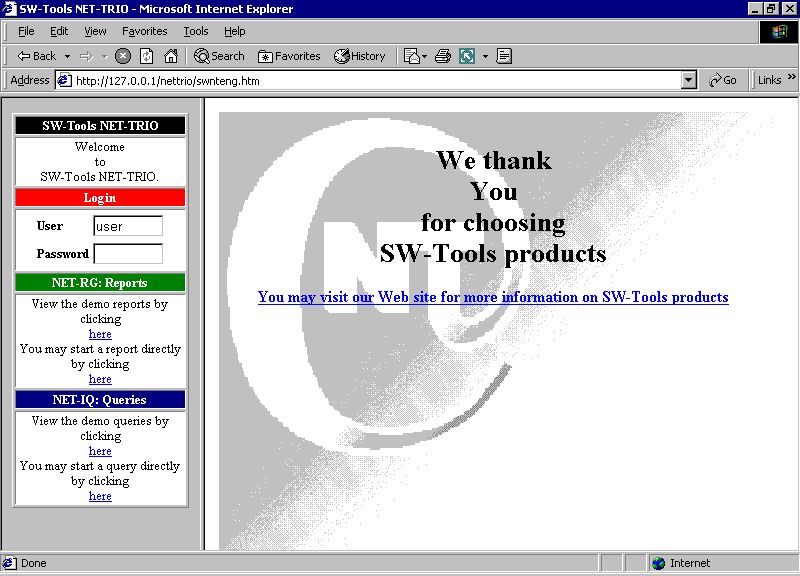The image size is (800, 576).
Task: Click the Refresh page icon
Action: coord(147,56)
